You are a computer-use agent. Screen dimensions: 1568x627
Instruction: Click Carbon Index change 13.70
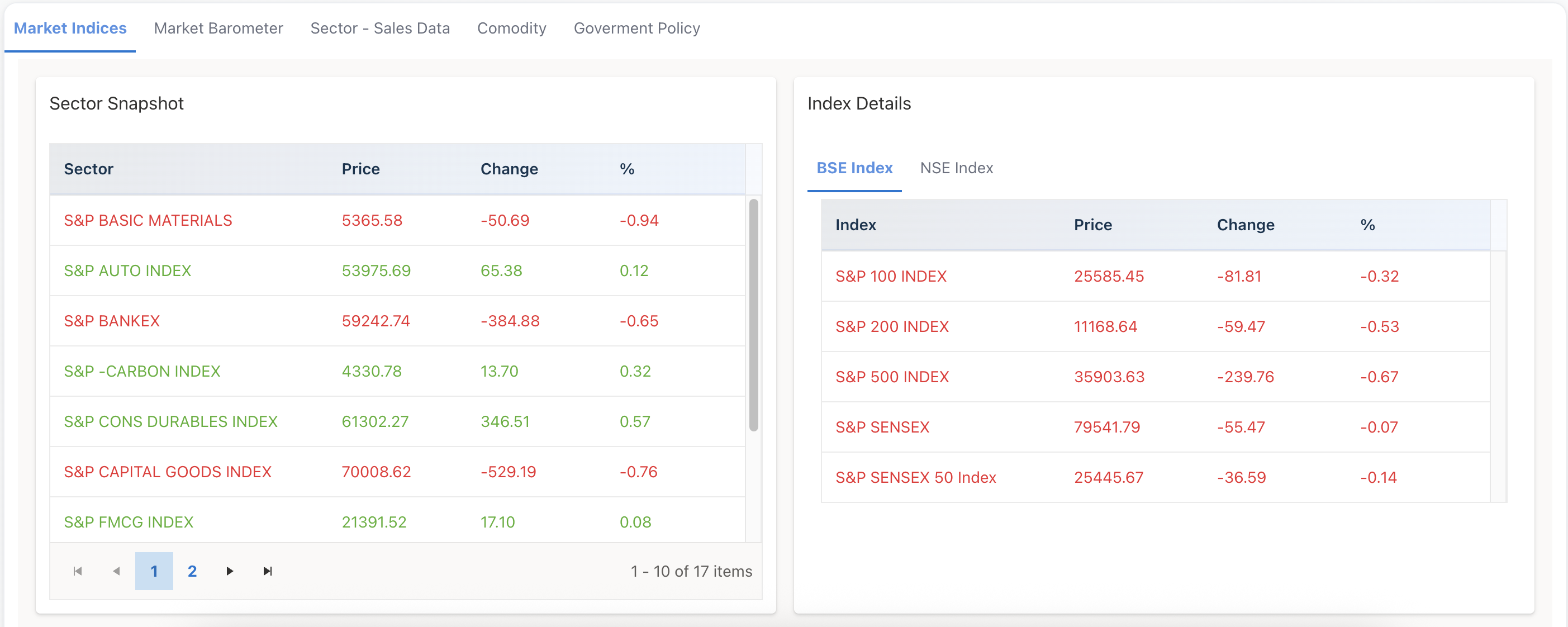coord(499,371)
